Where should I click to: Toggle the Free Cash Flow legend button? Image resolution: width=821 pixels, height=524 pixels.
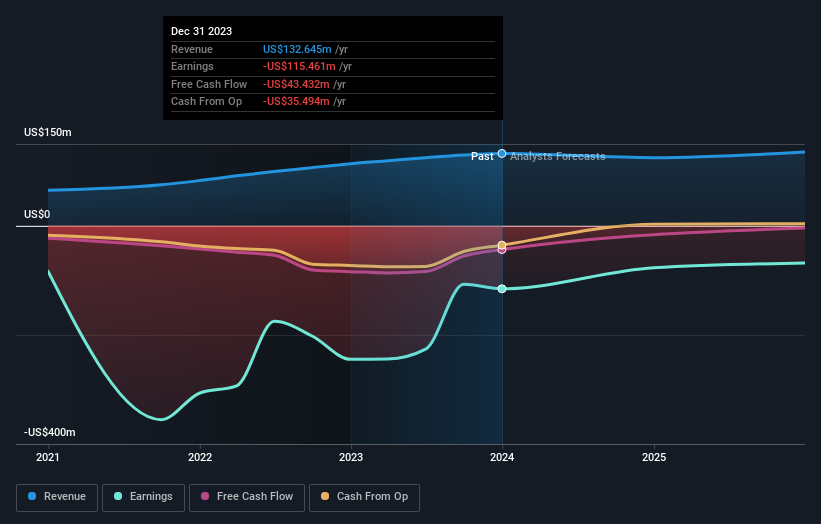pyautogui.click(x=247, y=497)
